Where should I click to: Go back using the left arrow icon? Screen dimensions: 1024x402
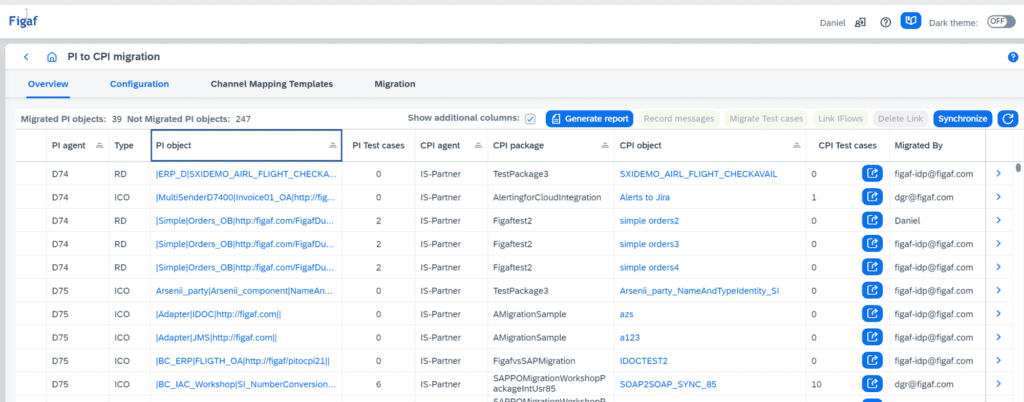[26, 57]
